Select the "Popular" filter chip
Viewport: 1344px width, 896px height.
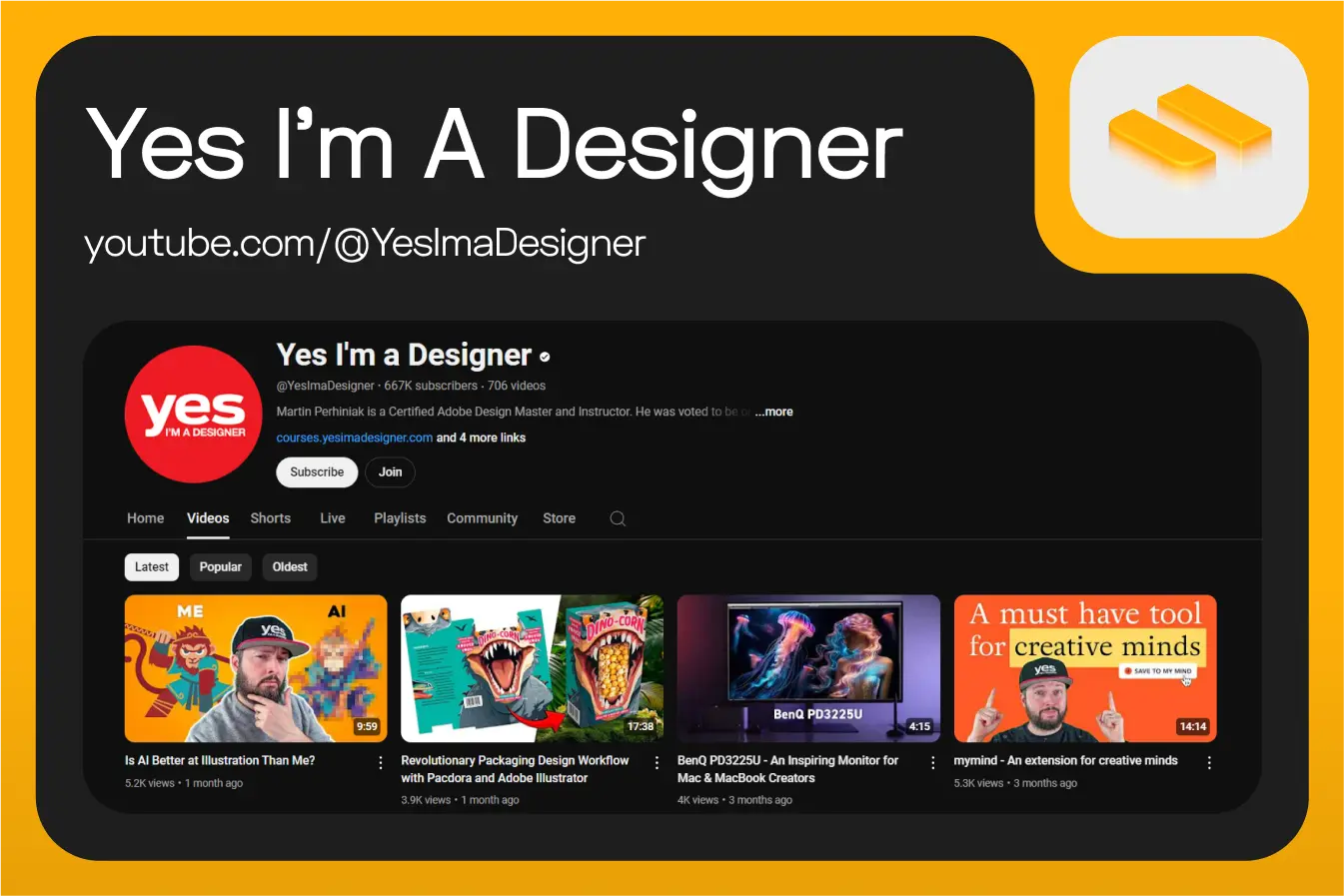[220, 566]
